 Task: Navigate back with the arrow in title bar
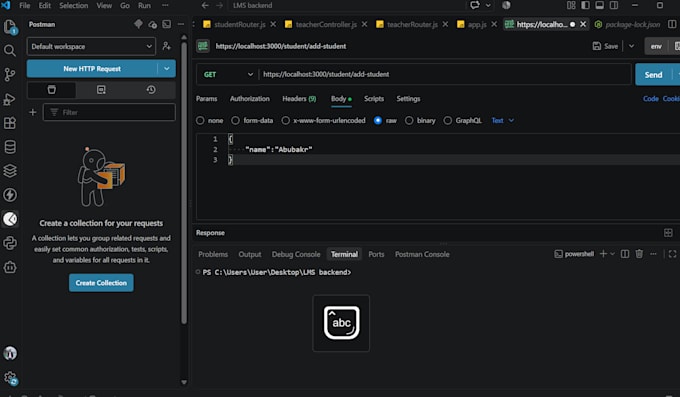205,5
